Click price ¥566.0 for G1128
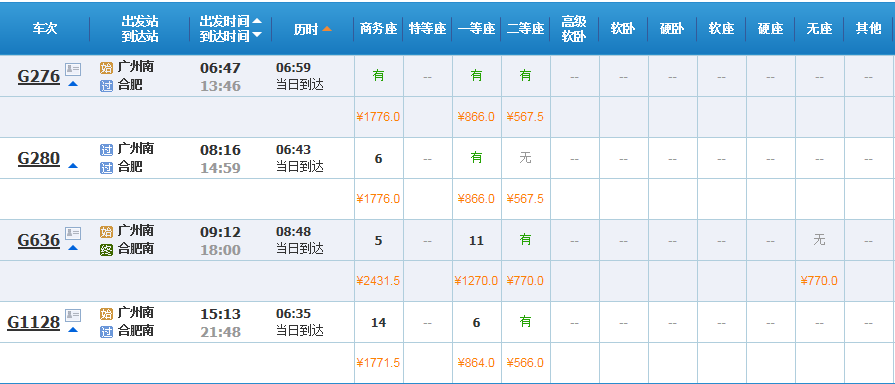895x384 pixels. pos(526,363)
